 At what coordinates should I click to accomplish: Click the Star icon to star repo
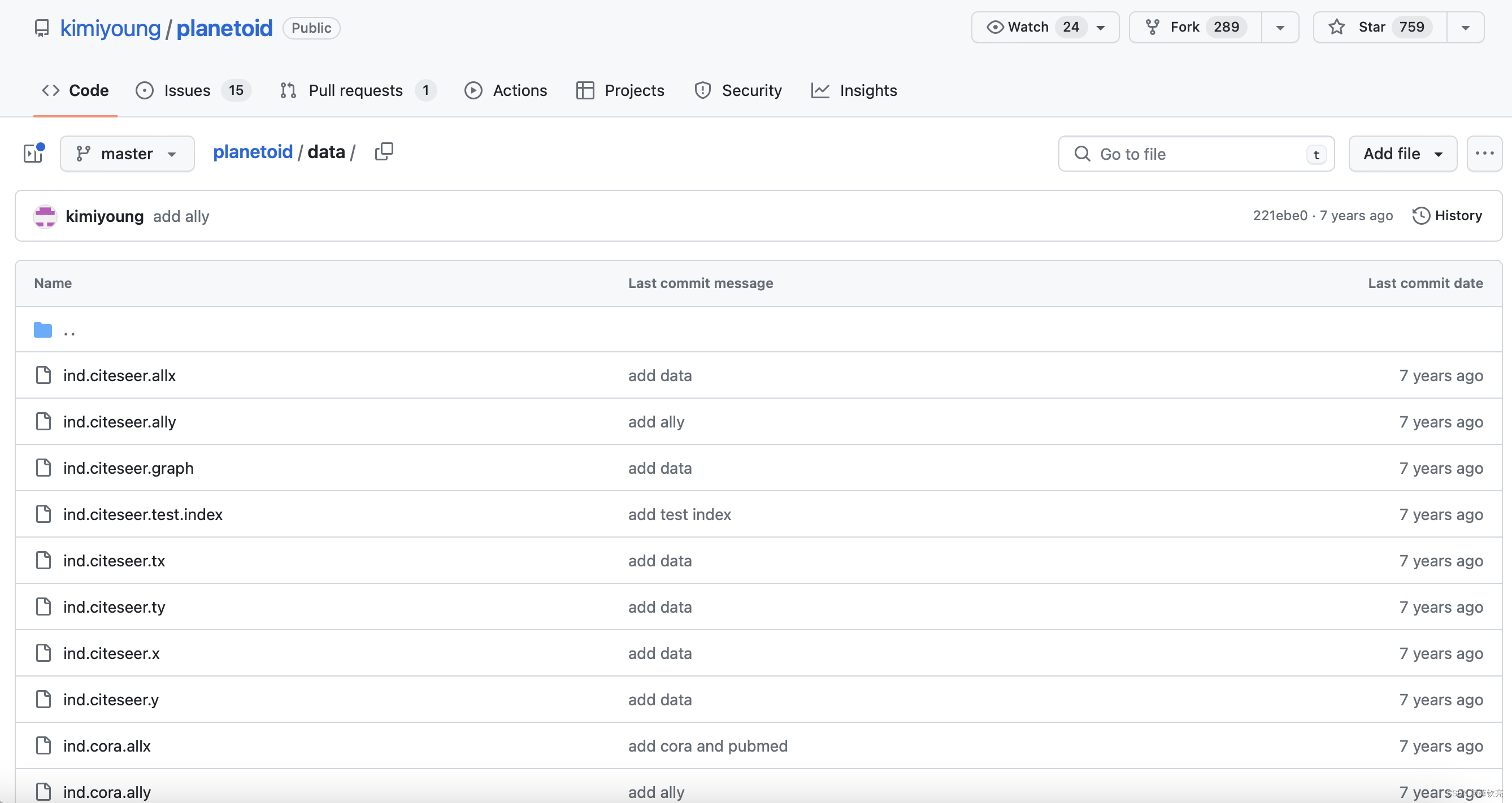pyautogui.click(x=1337, y=27)
